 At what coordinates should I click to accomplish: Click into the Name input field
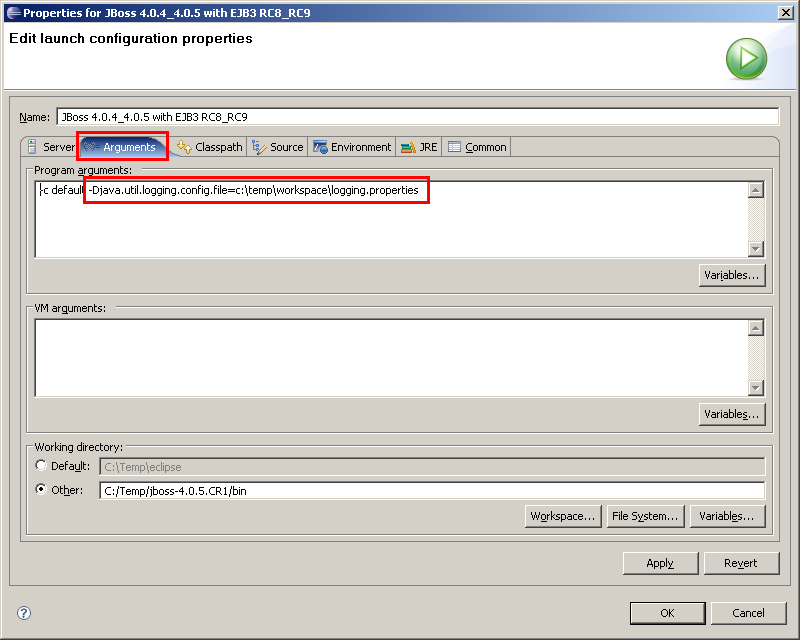point(418,117)
